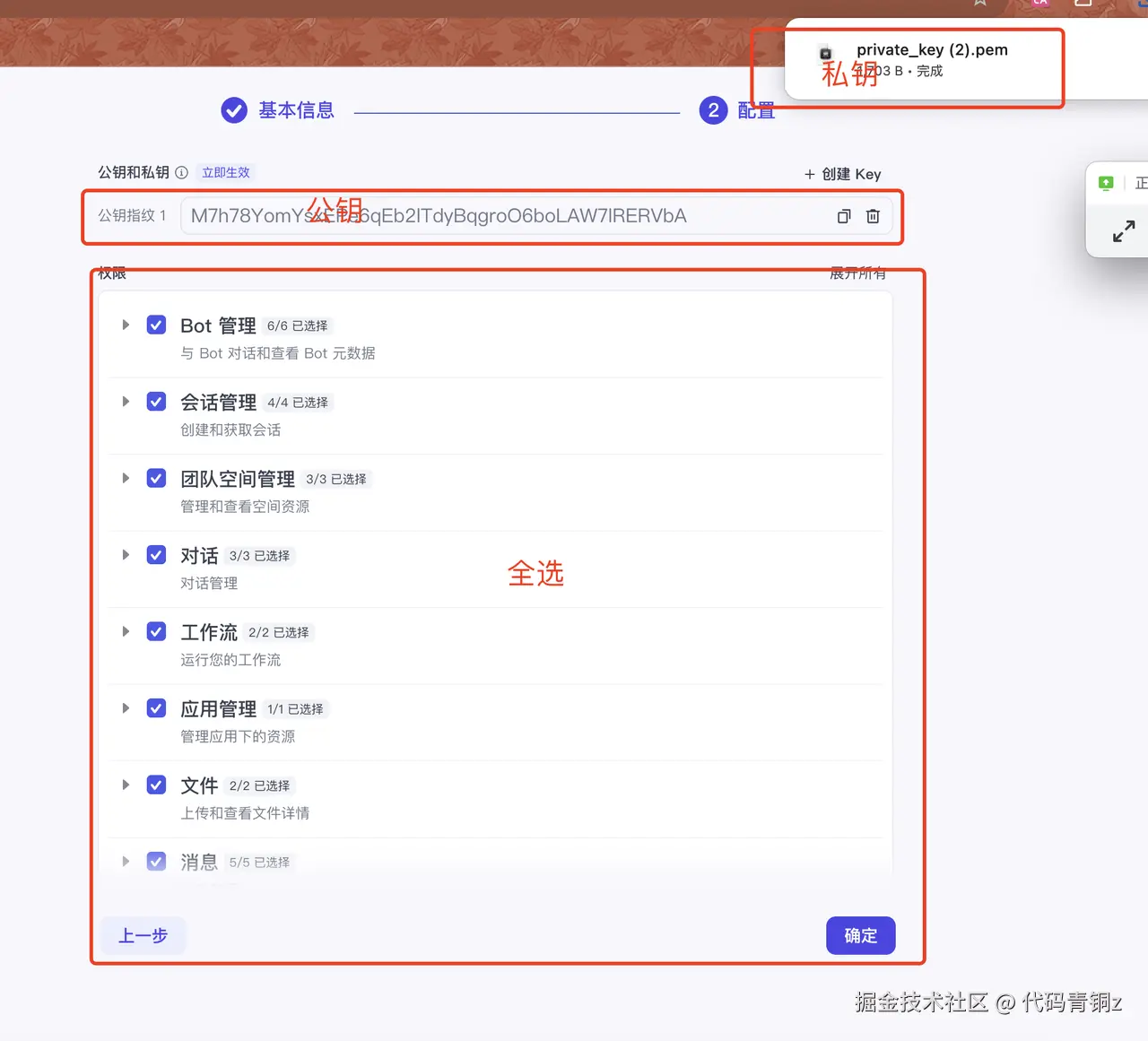Image resolution: width=1148 pixels, height=1041 pixels.
Task: Click the 上传和查看文件详情 description
Action: 245,813
